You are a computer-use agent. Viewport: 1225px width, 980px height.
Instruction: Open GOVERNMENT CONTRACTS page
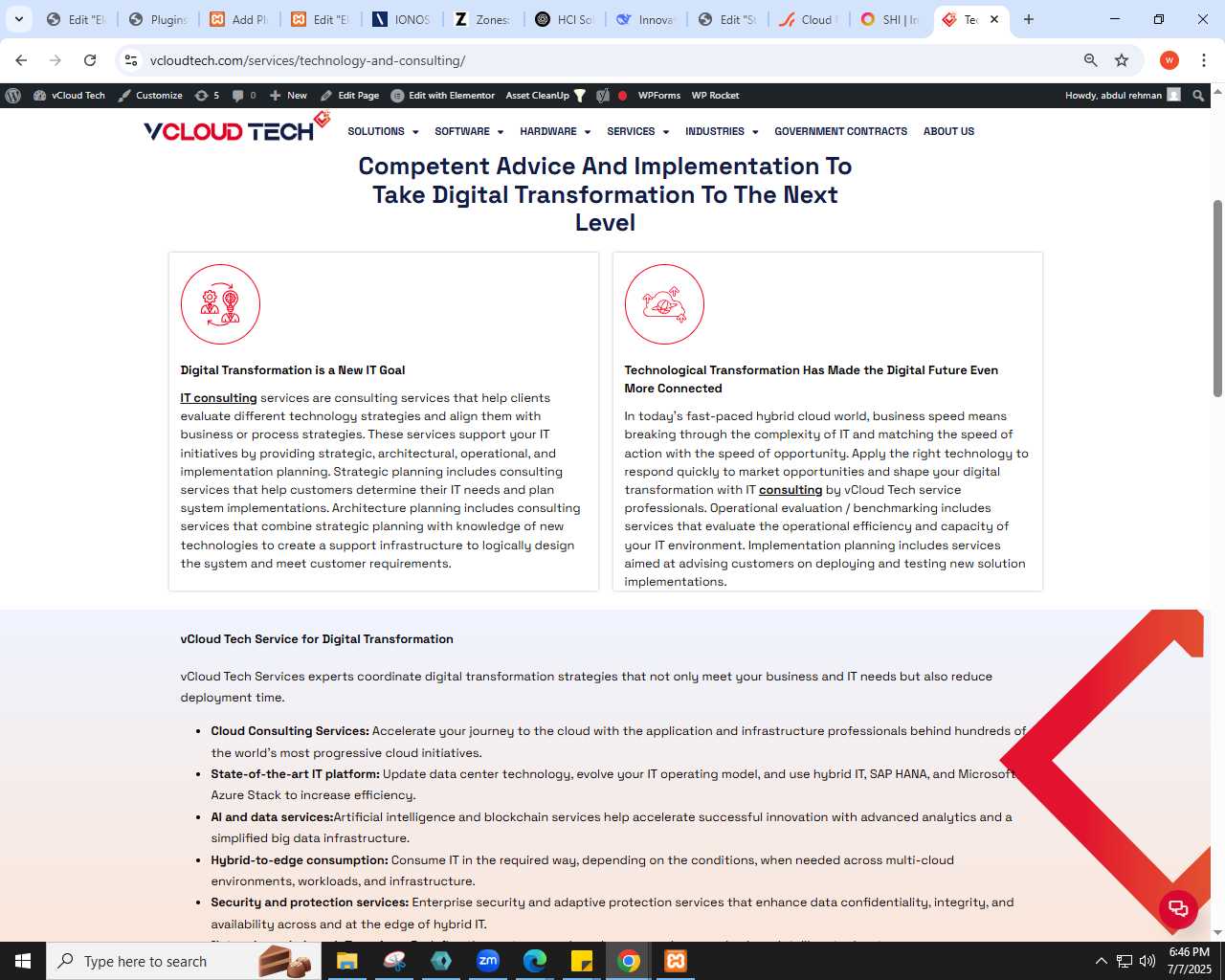pyautogui.click(x=840, y=131)
